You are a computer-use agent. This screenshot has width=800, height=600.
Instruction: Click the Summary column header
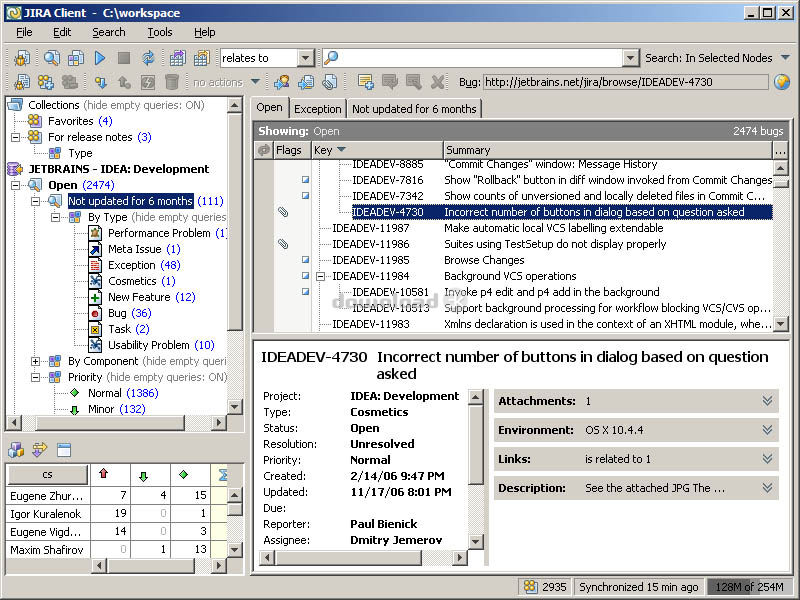pyautogui.click(x=608, y=150)
